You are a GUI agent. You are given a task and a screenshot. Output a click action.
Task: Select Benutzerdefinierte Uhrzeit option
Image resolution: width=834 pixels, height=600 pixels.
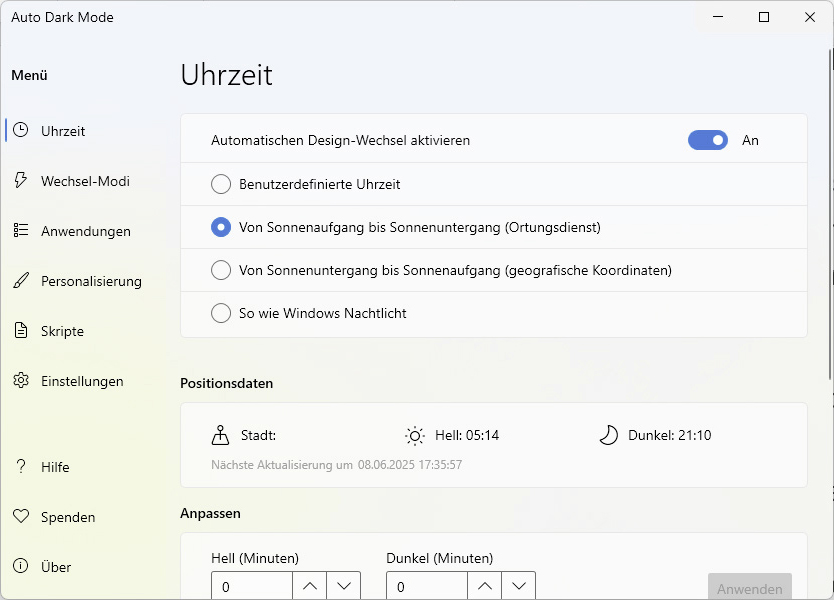(x=220, y=184)
